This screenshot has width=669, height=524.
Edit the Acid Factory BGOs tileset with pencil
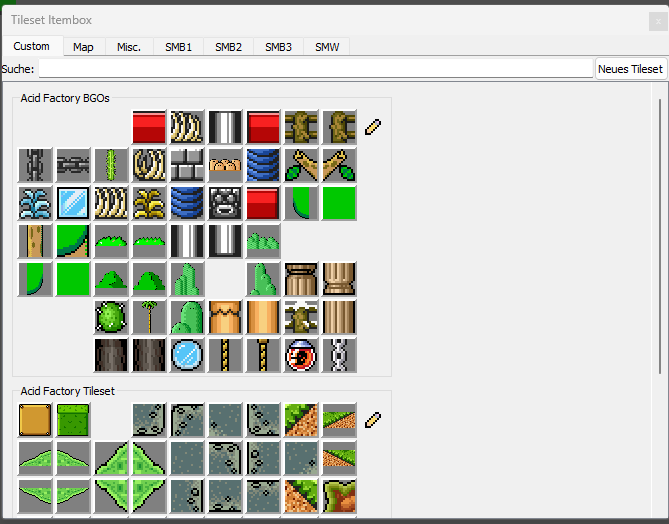click(x=372, y=127)
